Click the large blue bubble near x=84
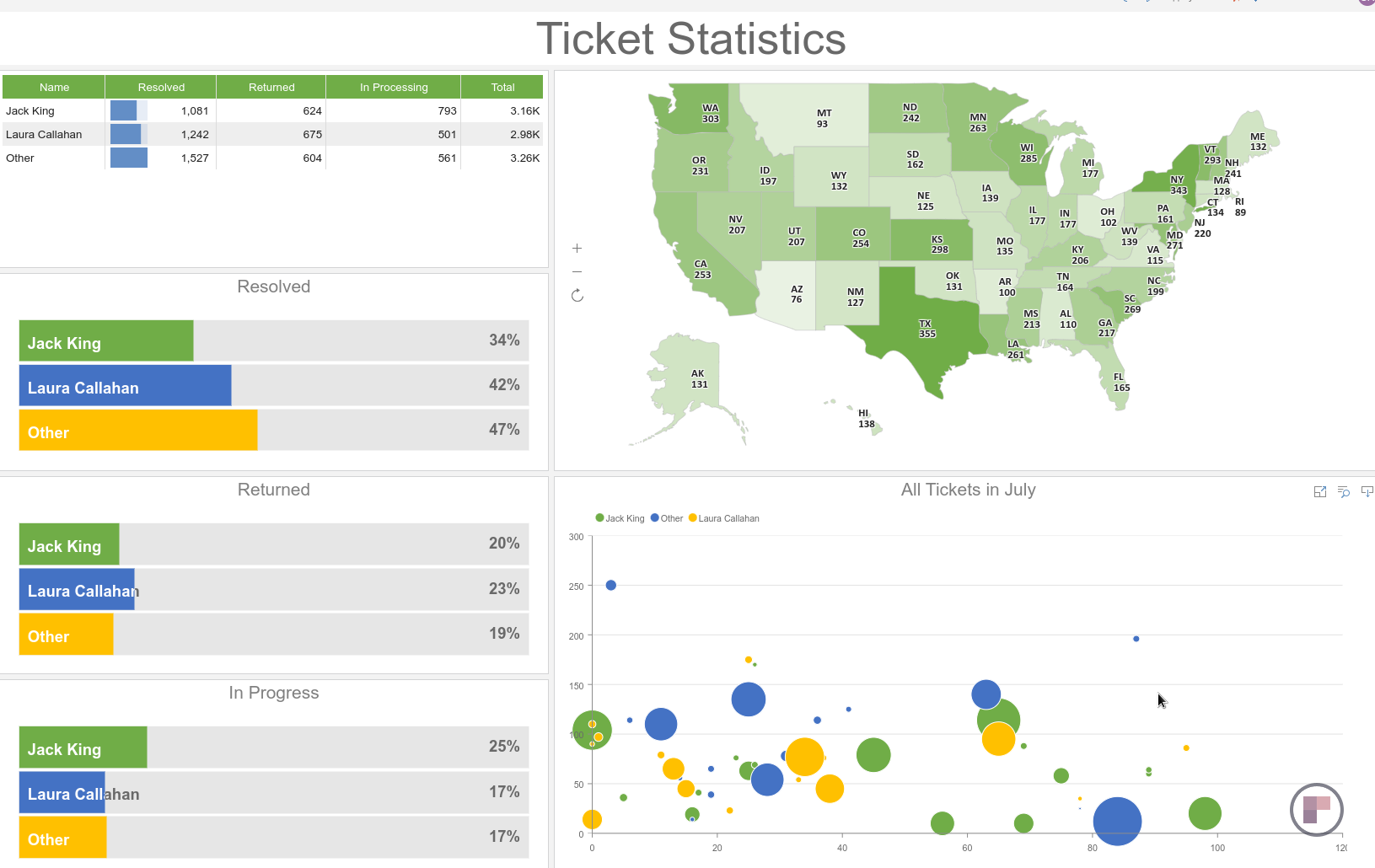Viewport: 1375px width, 868px height. coord(1117,821)
